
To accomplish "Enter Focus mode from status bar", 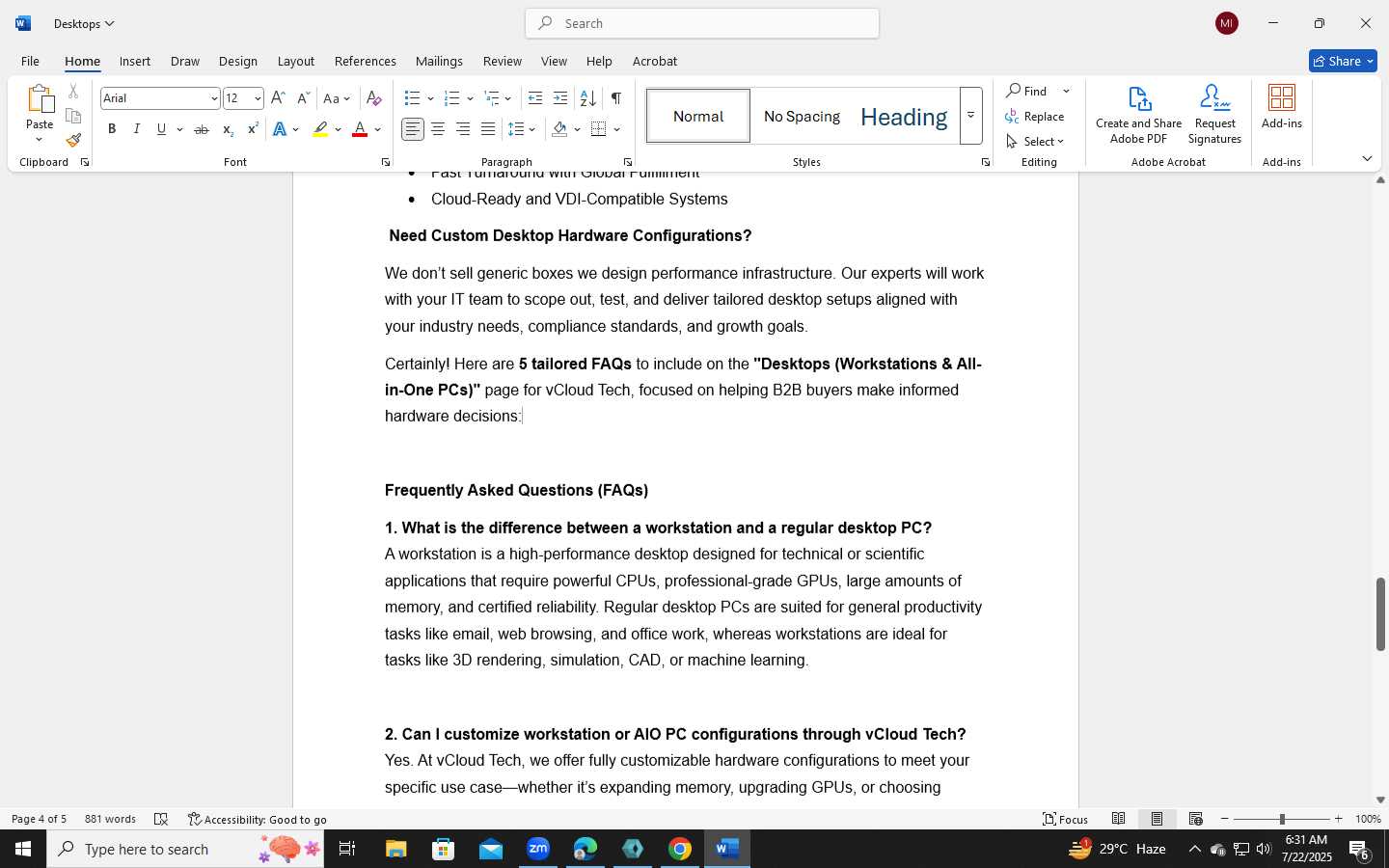I will [x=1065, y=819].
